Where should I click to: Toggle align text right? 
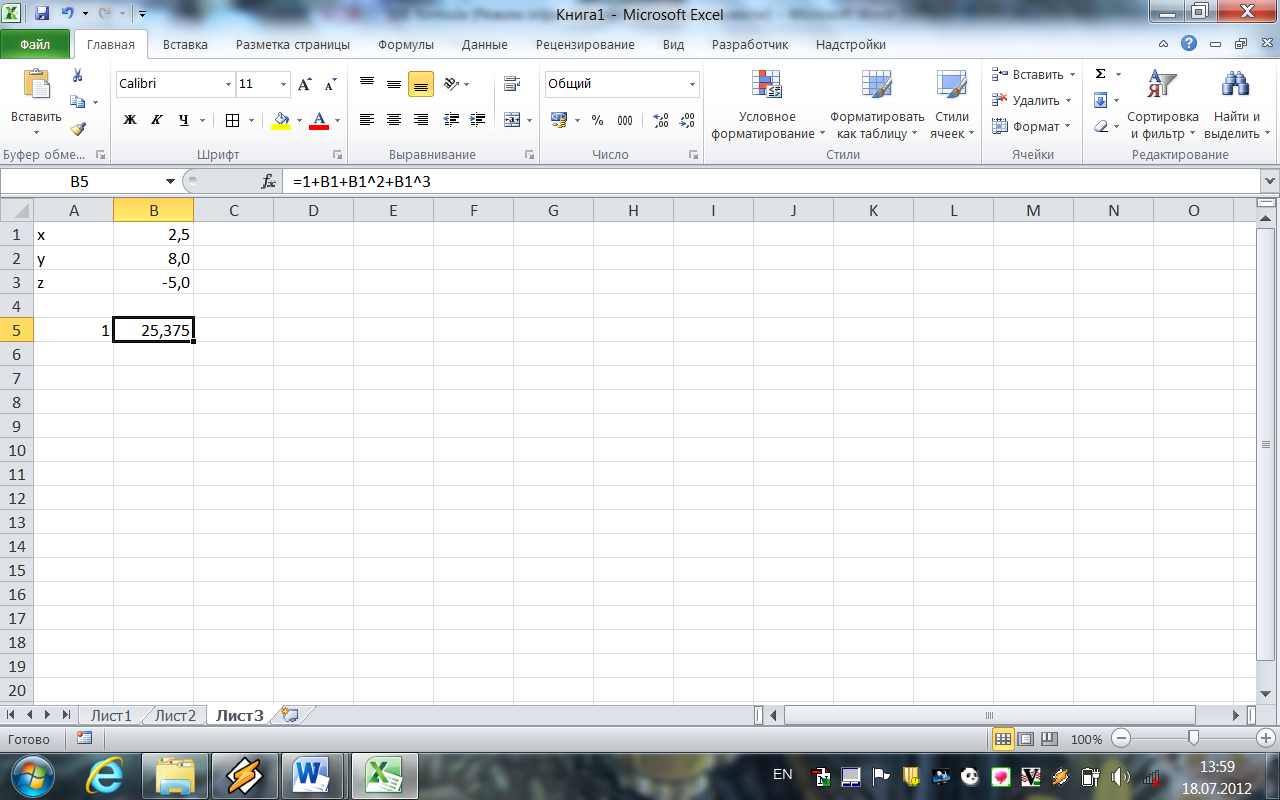pos(421,120)
